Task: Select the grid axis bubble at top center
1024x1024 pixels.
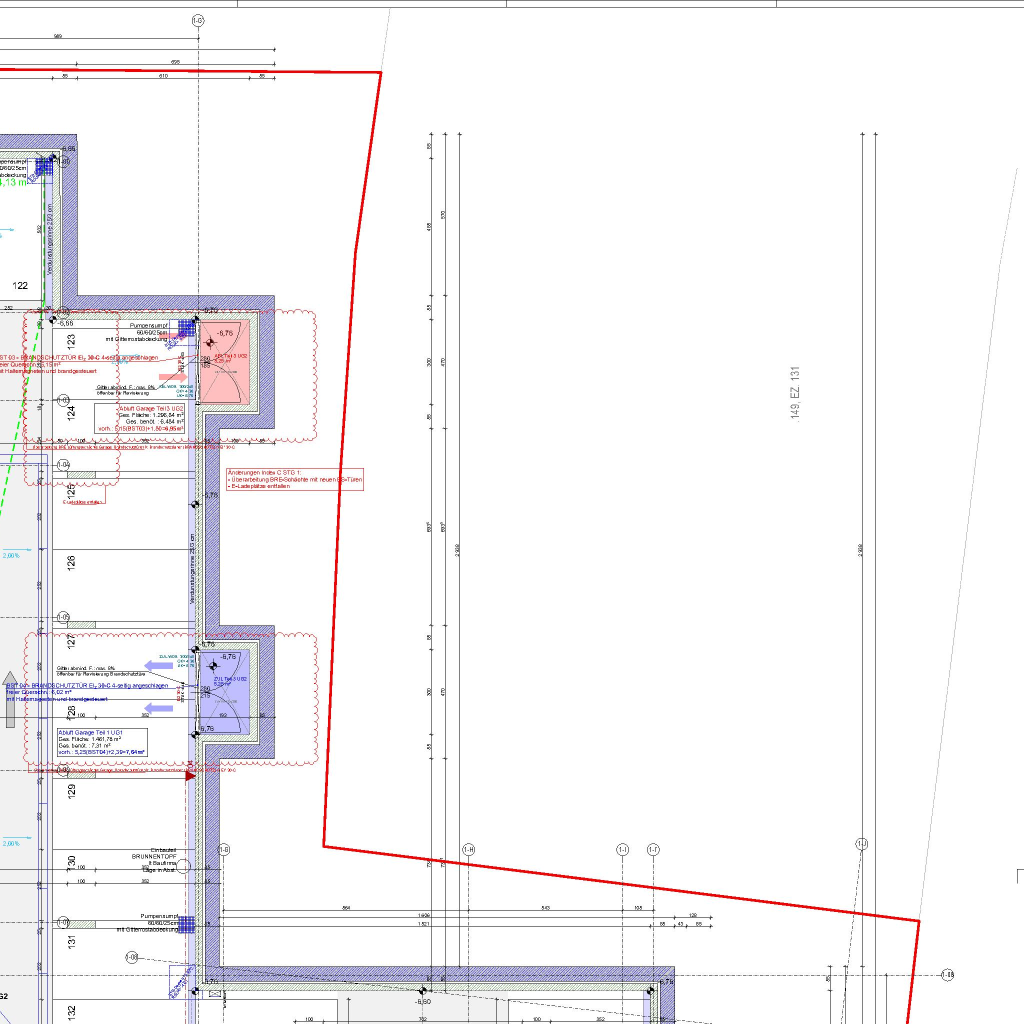Action: [198, 20]
